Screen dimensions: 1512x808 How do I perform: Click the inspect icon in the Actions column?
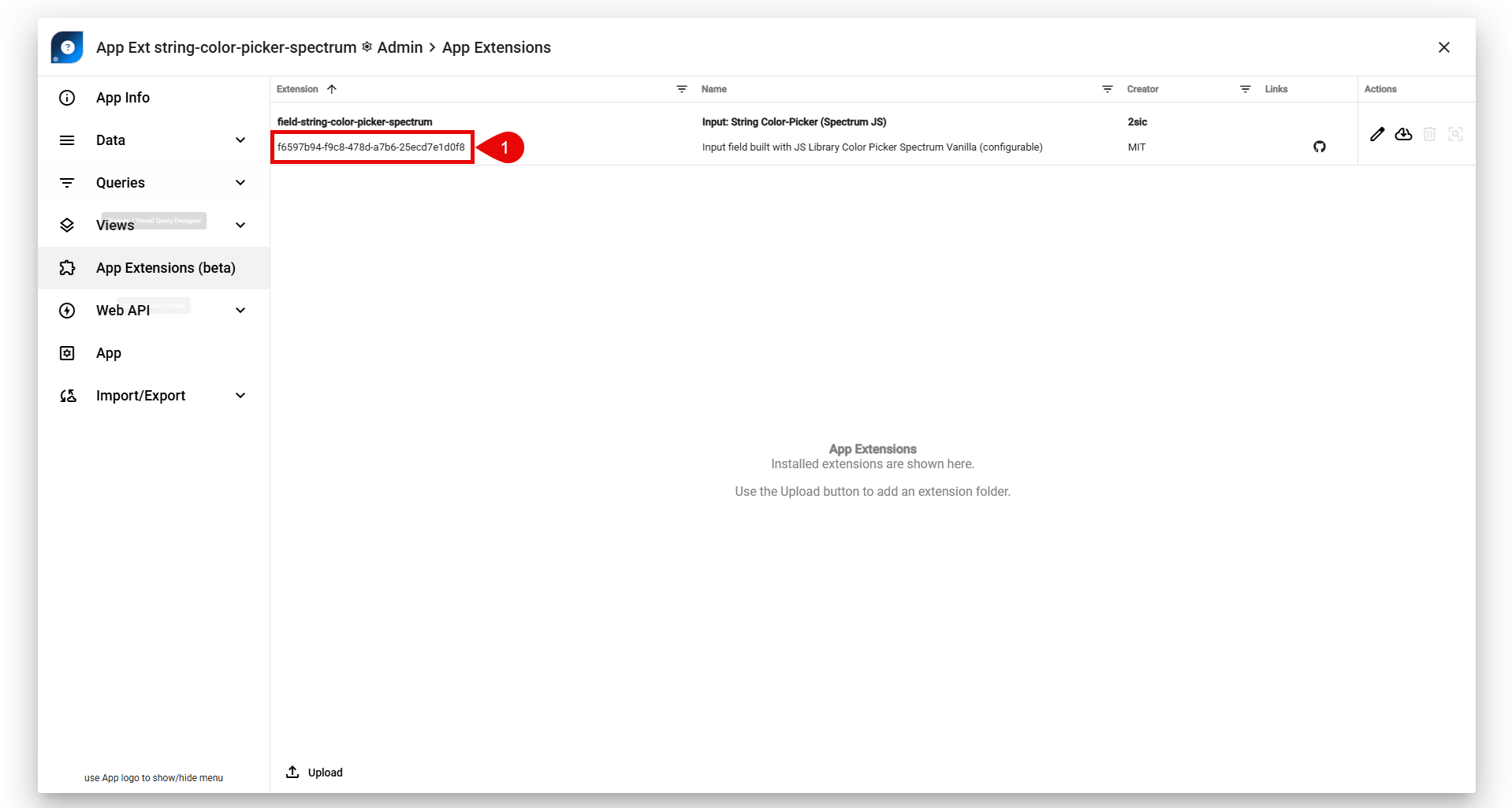1455,134
